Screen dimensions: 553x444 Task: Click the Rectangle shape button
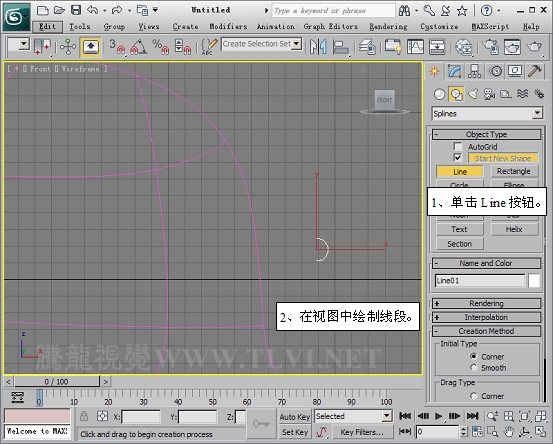point(514,171)
